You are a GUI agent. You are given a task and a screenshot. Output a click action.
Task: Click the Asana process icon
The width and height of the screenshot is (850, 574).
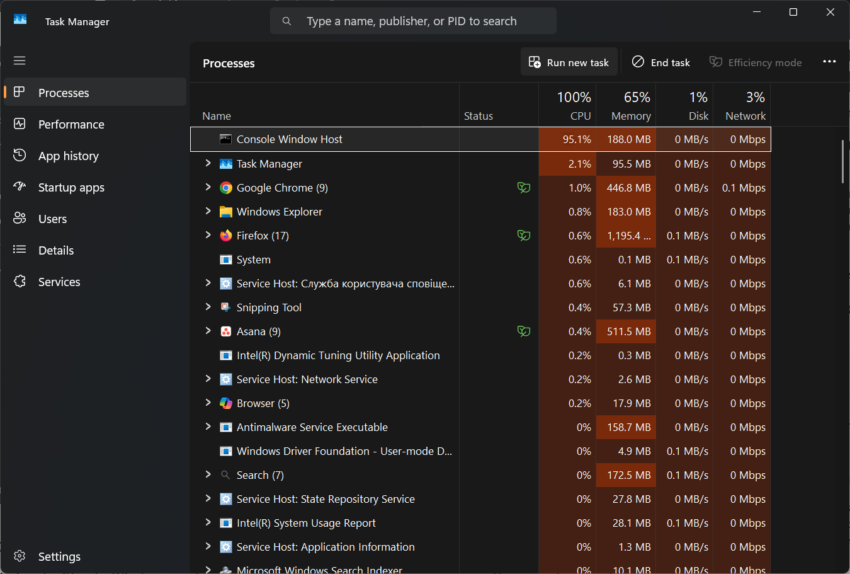coord(226,331)
